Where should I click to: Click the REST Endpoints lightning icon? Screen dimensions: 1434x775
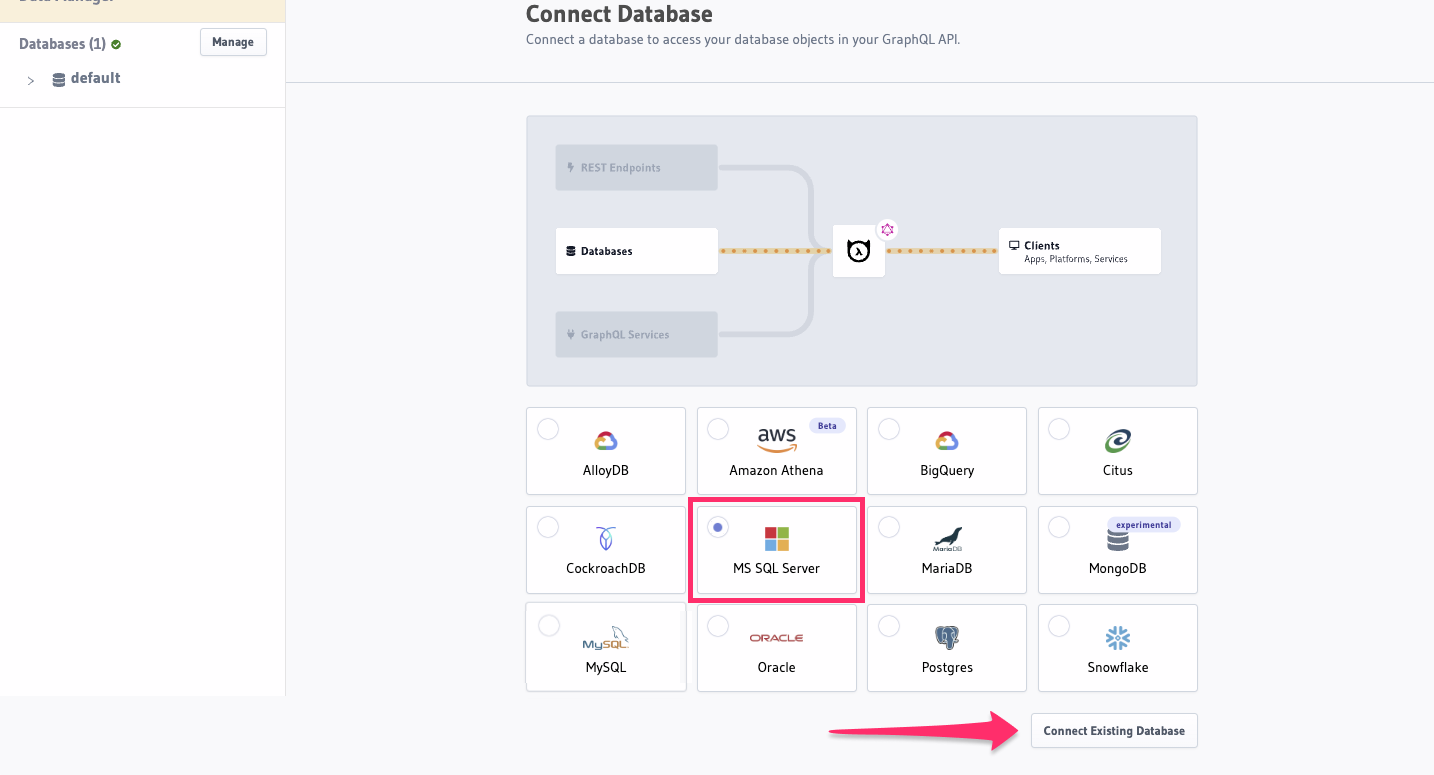click(x=571, y=168)
